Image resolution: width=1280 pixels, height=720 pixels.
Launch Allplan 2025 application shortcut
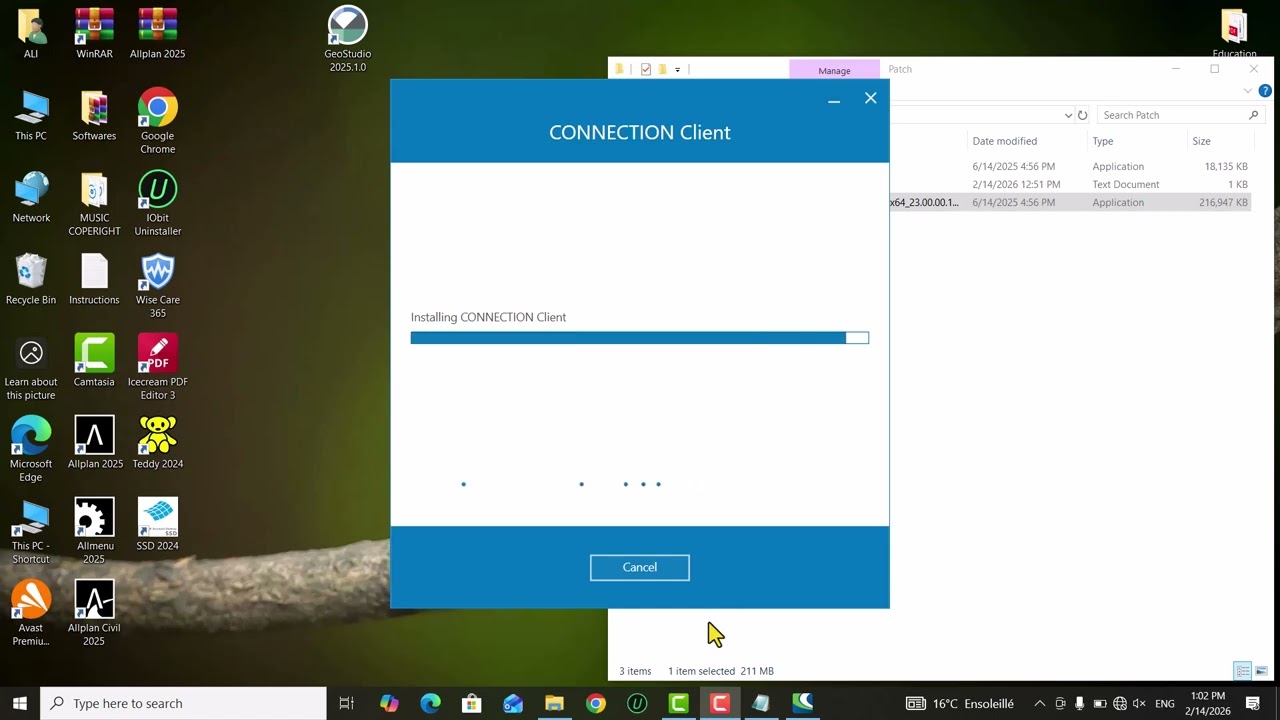click(x=95, y=444)
